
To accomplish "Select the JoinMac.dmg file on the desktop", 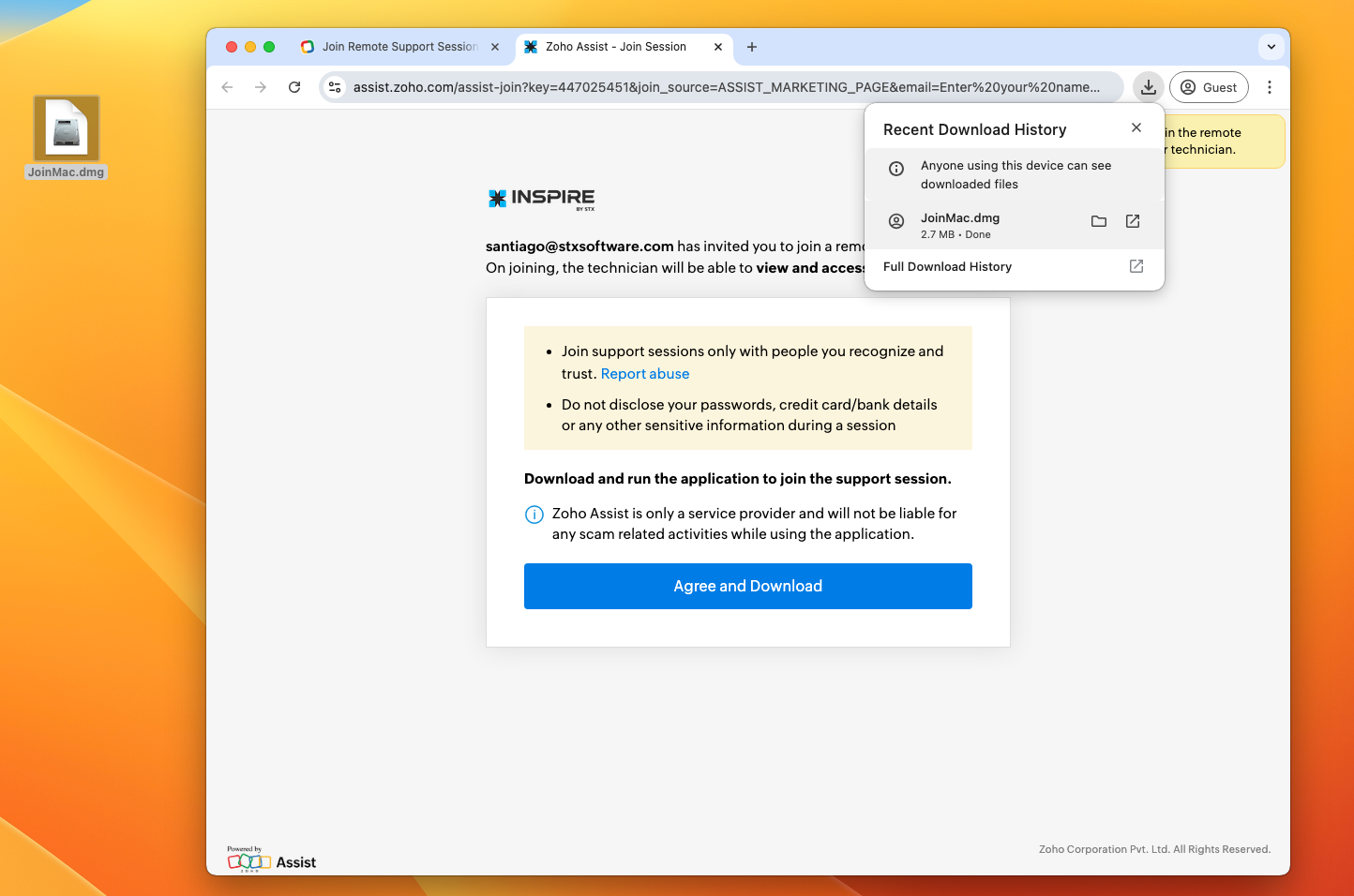I will (x=67, y=137).
